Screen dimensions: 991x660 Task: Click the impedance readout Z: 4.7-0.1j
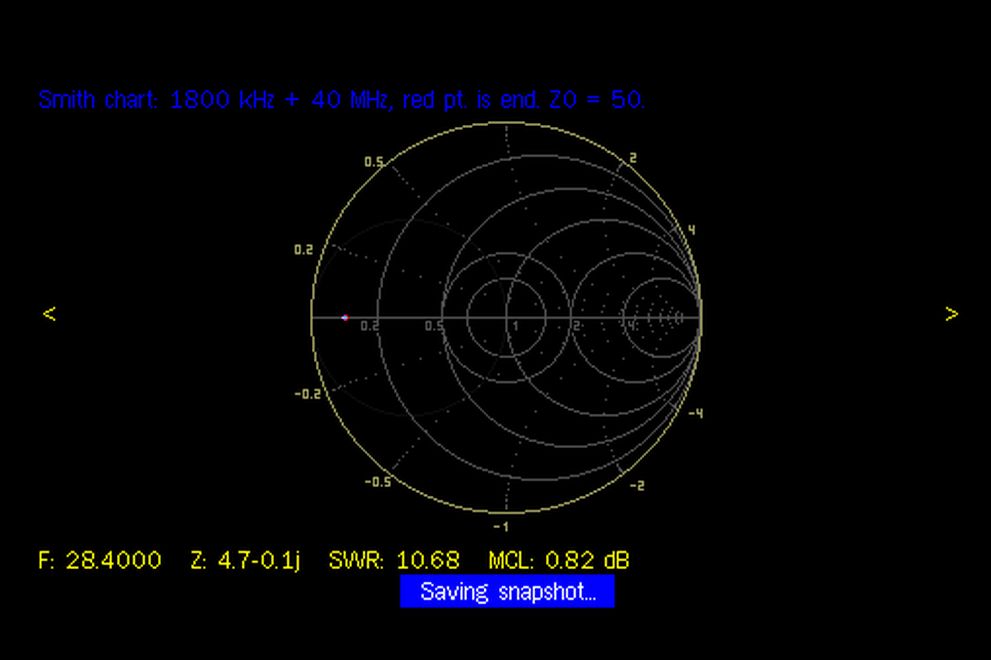[245, 560]
